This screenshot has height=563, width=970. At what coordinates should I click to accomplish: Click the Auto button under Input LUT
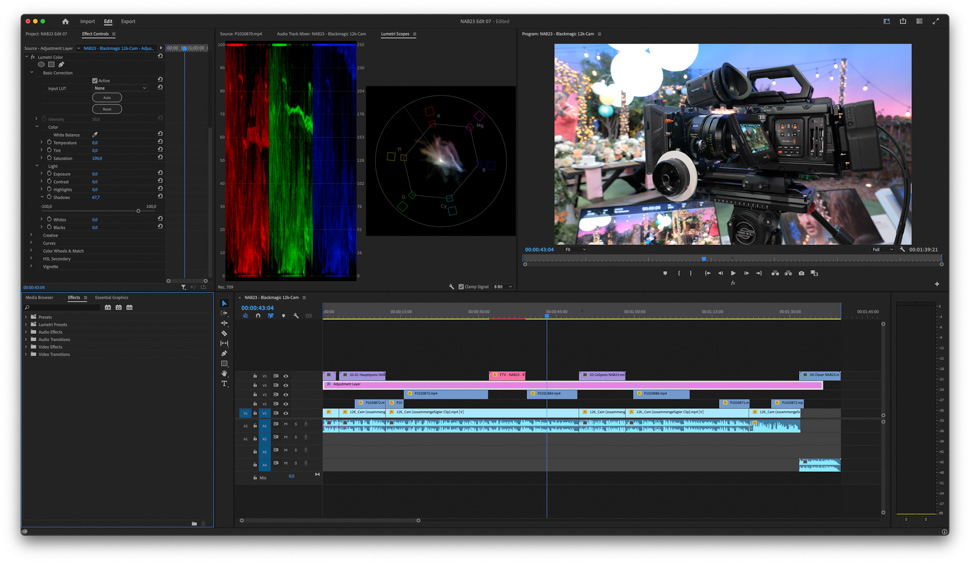point(107,98)
